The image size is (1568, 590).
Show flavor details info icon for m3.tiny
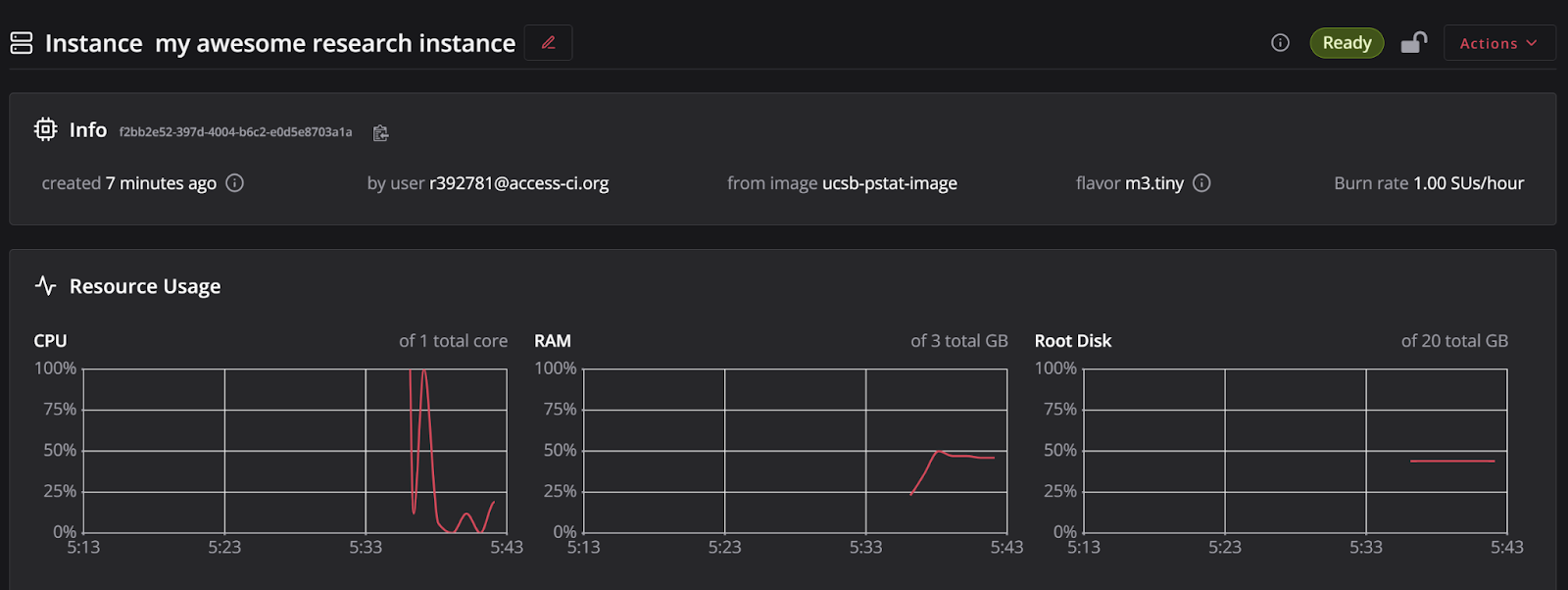click(x=1202, y=183)
